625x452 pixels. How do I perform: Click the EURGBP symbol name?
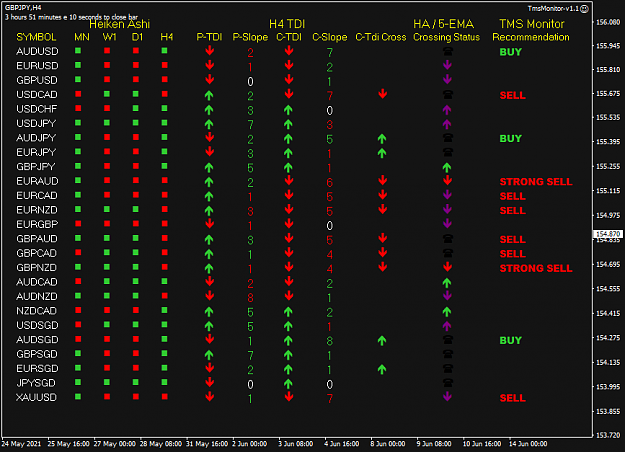37,224
